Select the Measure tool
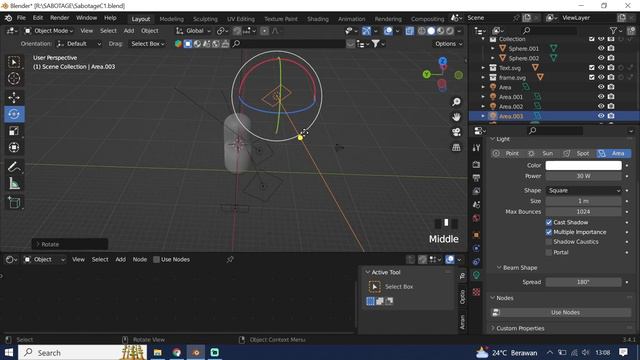 14,184
